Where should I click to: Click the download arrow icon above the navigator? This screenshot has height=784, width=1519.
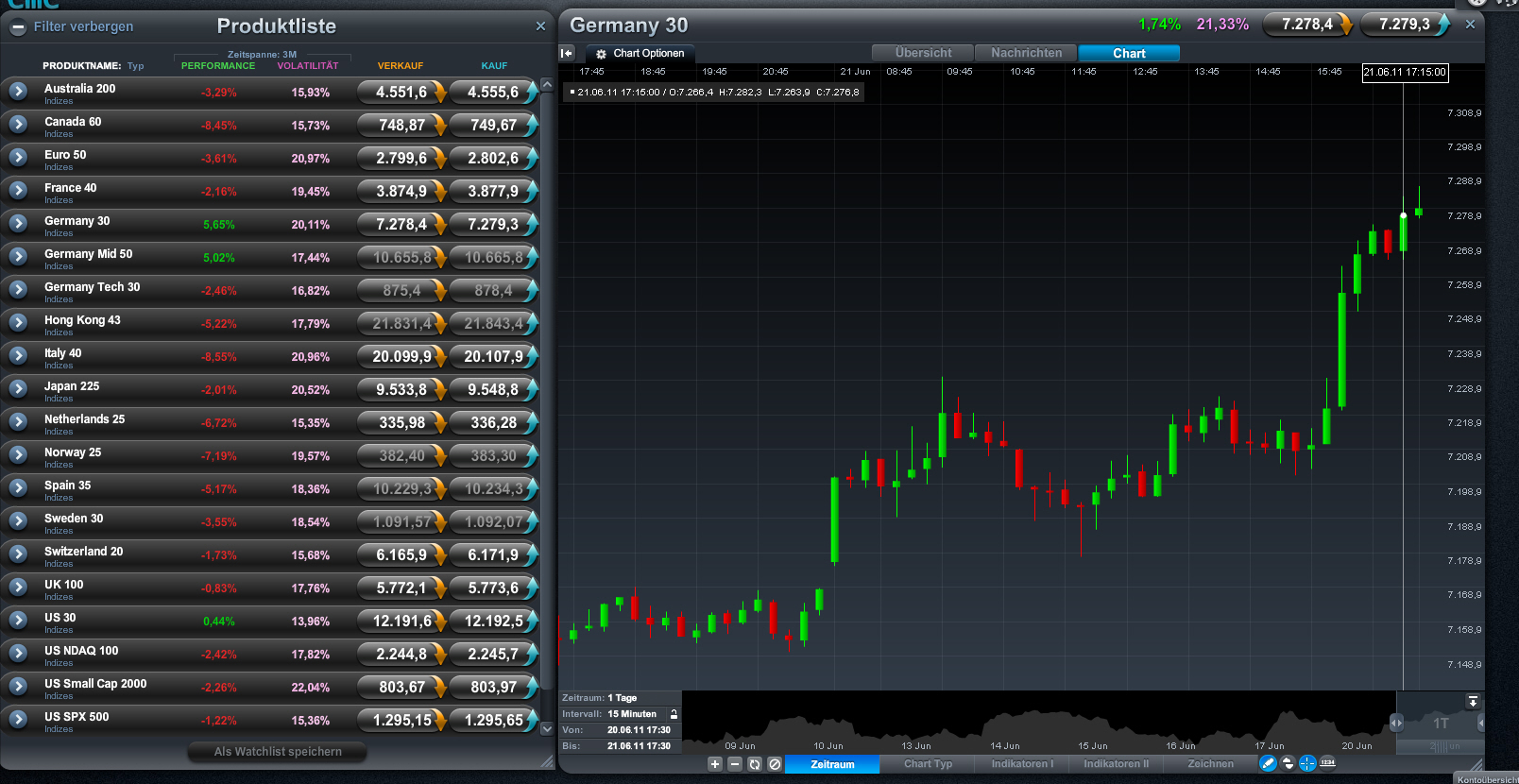pyautogui.click(x=1473, y=701)
